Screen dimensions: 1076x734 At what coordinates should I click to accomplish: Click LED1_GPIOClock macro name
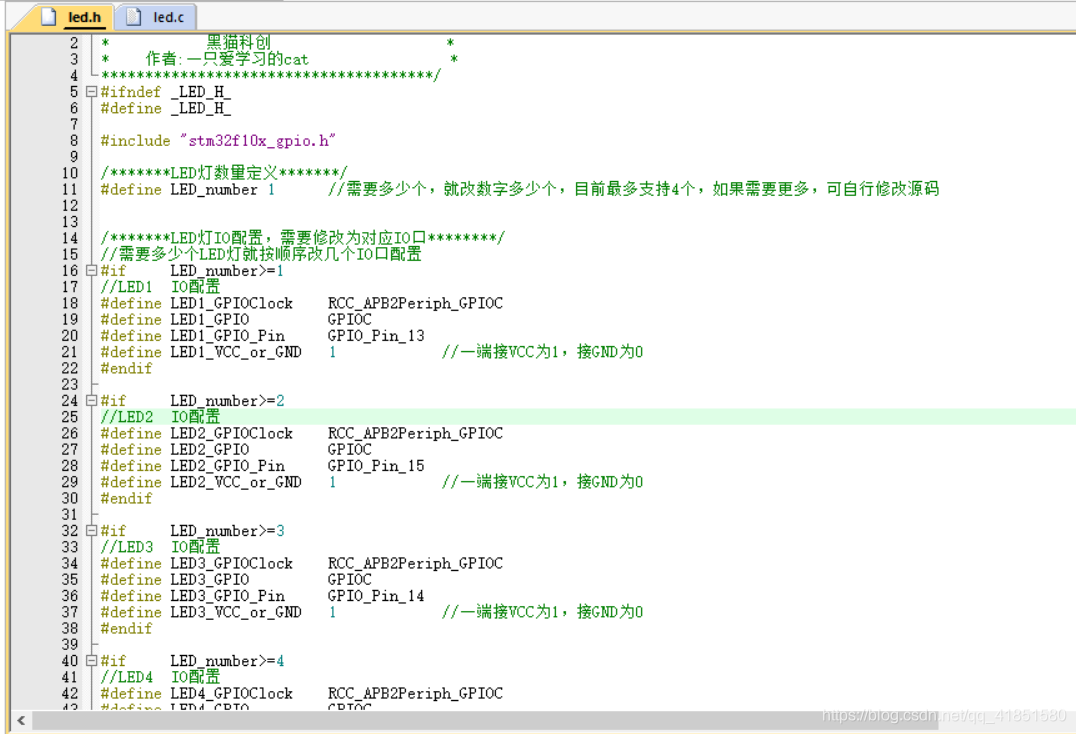pyautogui.click(x=232, y=303)
